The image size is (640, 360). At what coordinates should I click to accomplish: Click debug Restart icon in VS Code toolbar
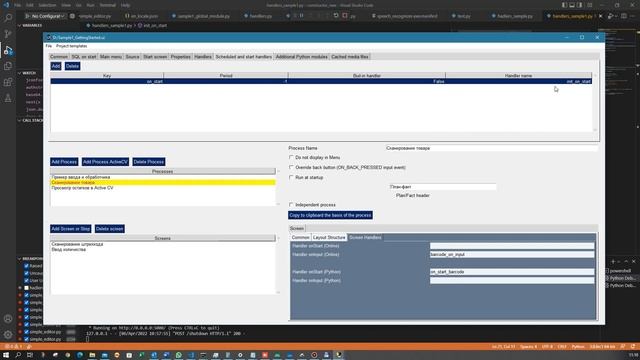tap(336, 16)
